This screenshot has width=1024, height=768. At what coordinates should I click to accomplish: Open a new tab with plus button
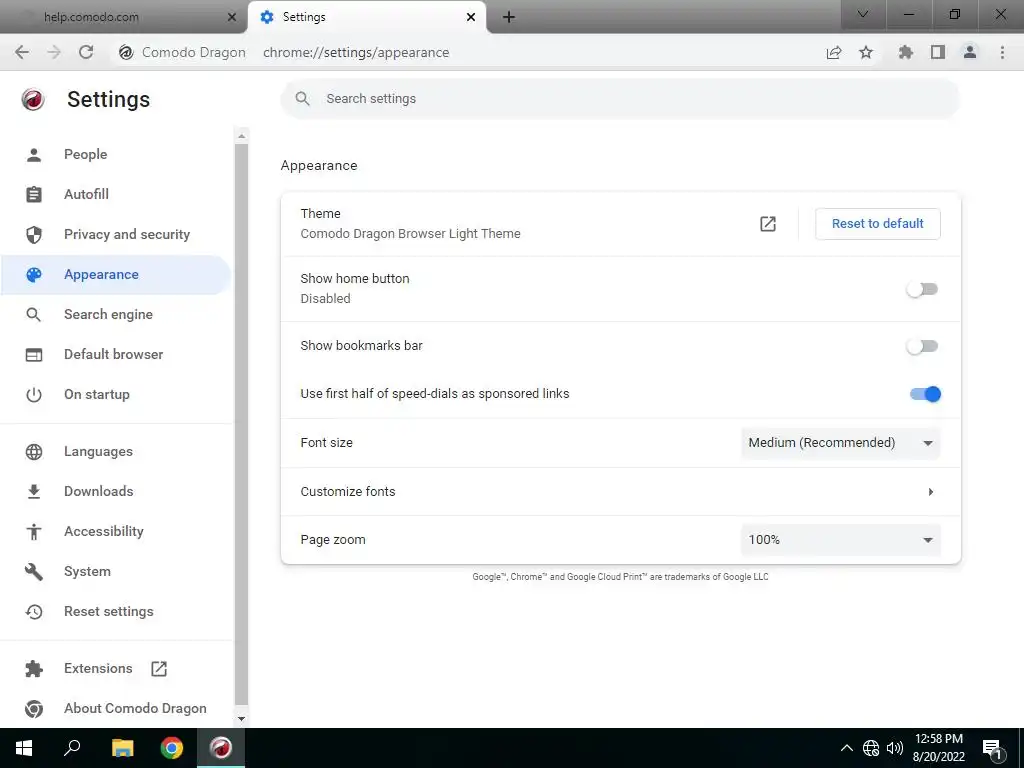click(509, 18)
